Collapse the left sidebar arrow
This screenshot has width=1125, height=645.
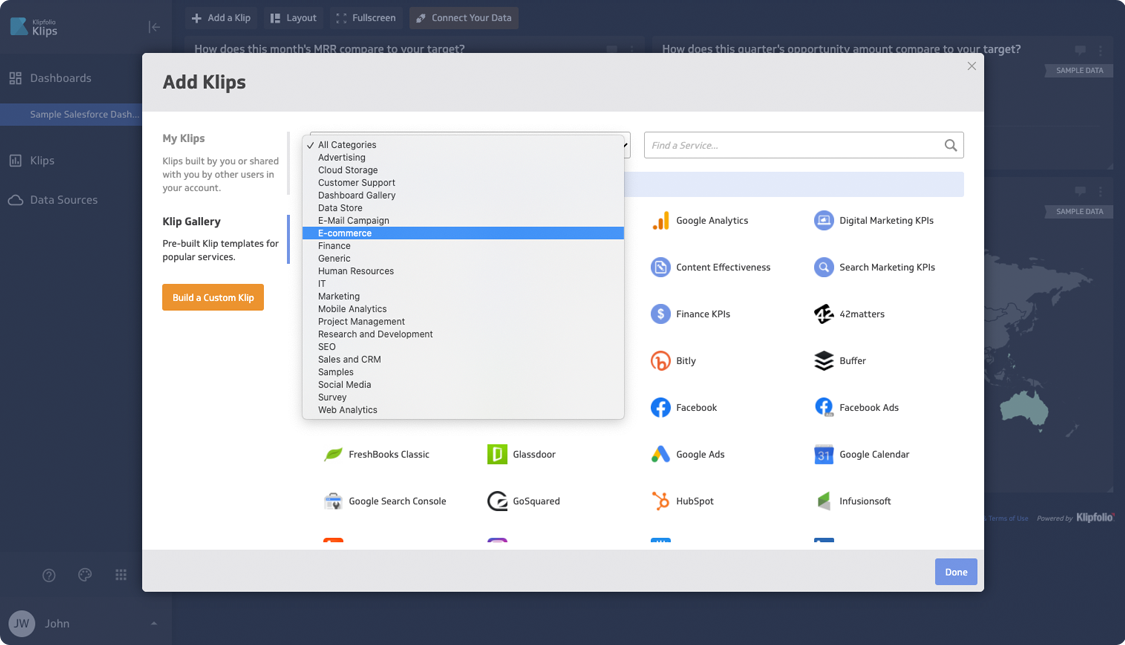click(154, 27)
